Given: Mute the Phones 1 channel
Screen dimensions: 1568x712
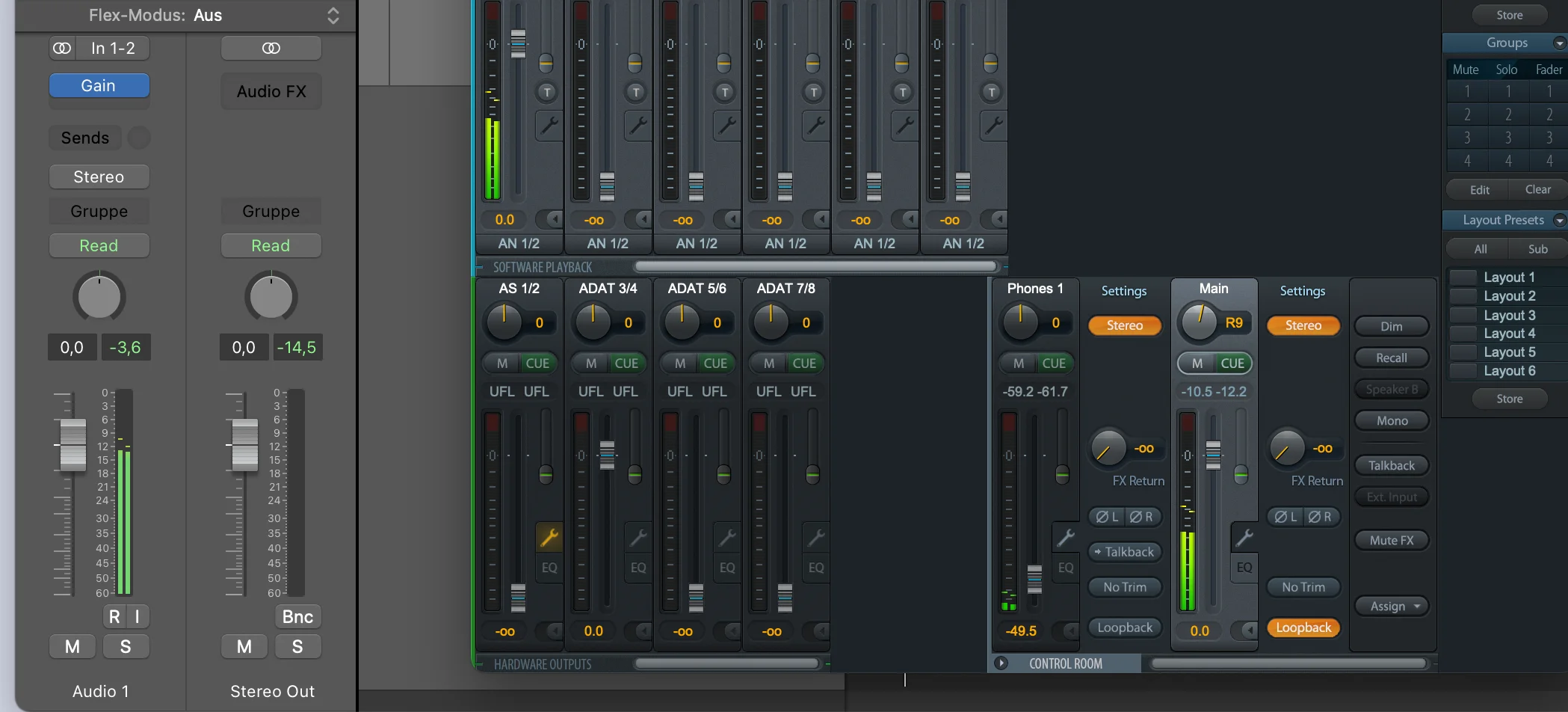Looking at the screenshot, I should pos(1019,363).
